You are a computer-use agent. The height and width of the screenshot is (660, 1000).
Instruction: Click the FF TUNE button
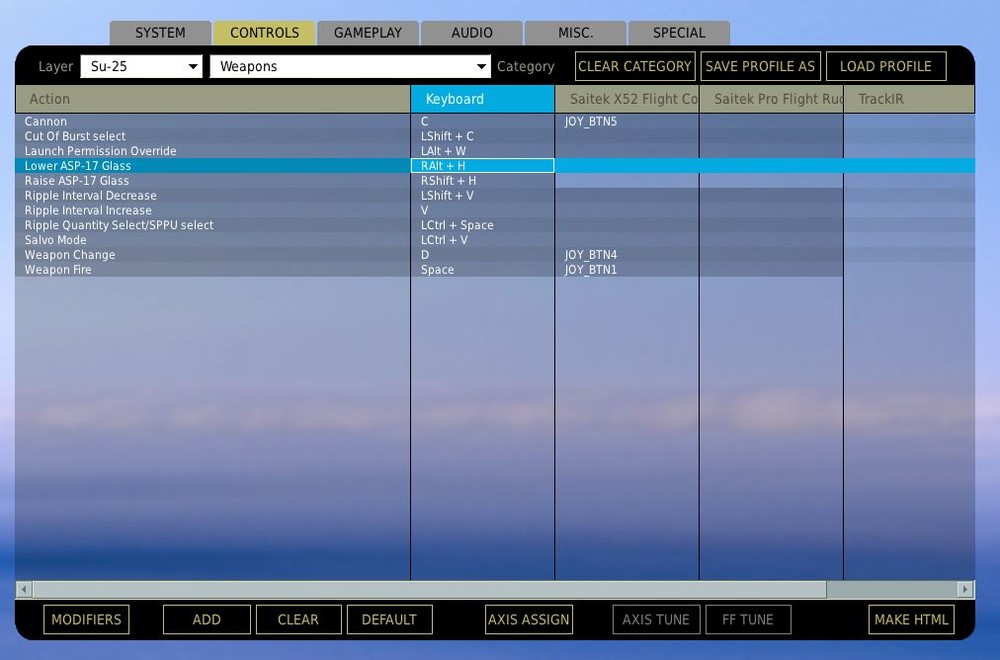click(x=748, y=619)
